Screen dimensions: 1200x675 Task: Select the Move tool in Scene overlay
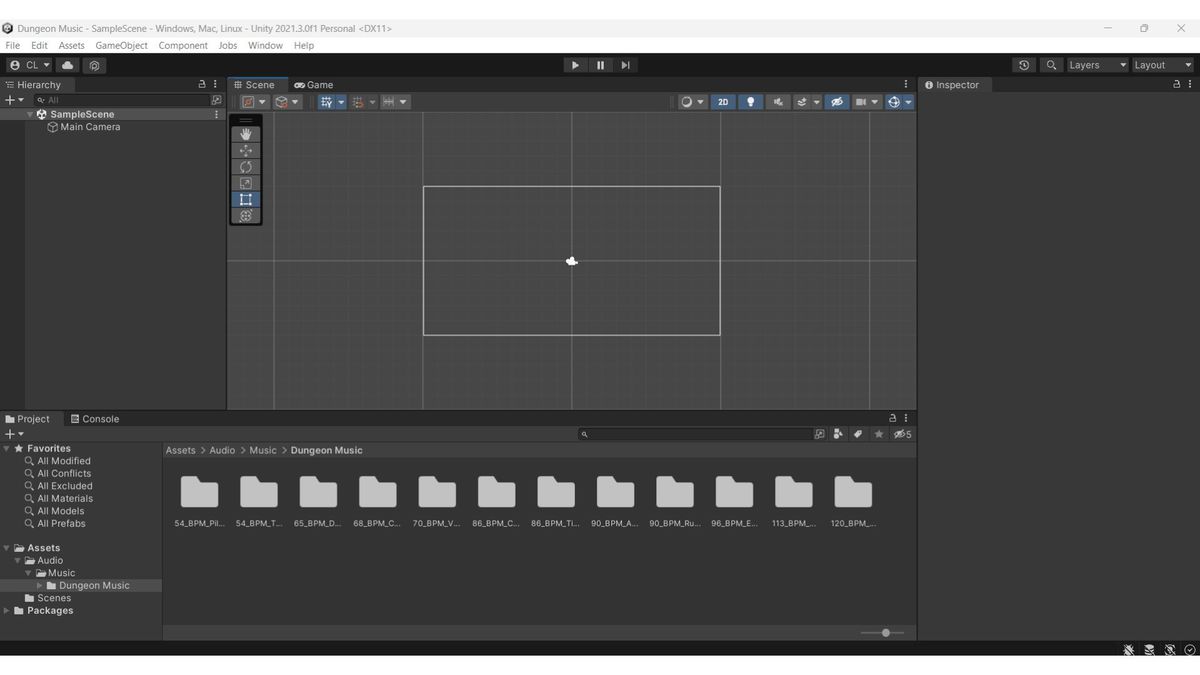point(245,150)
